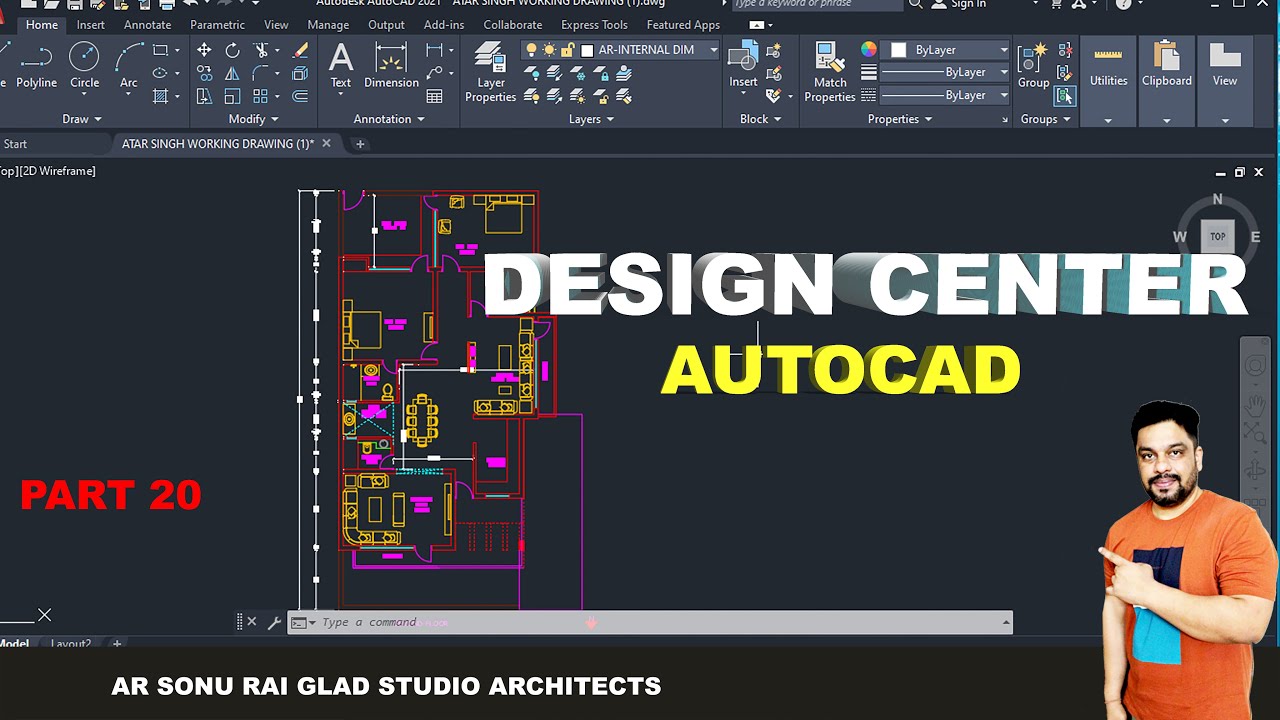Expand the Block panel

pos(760,119)
